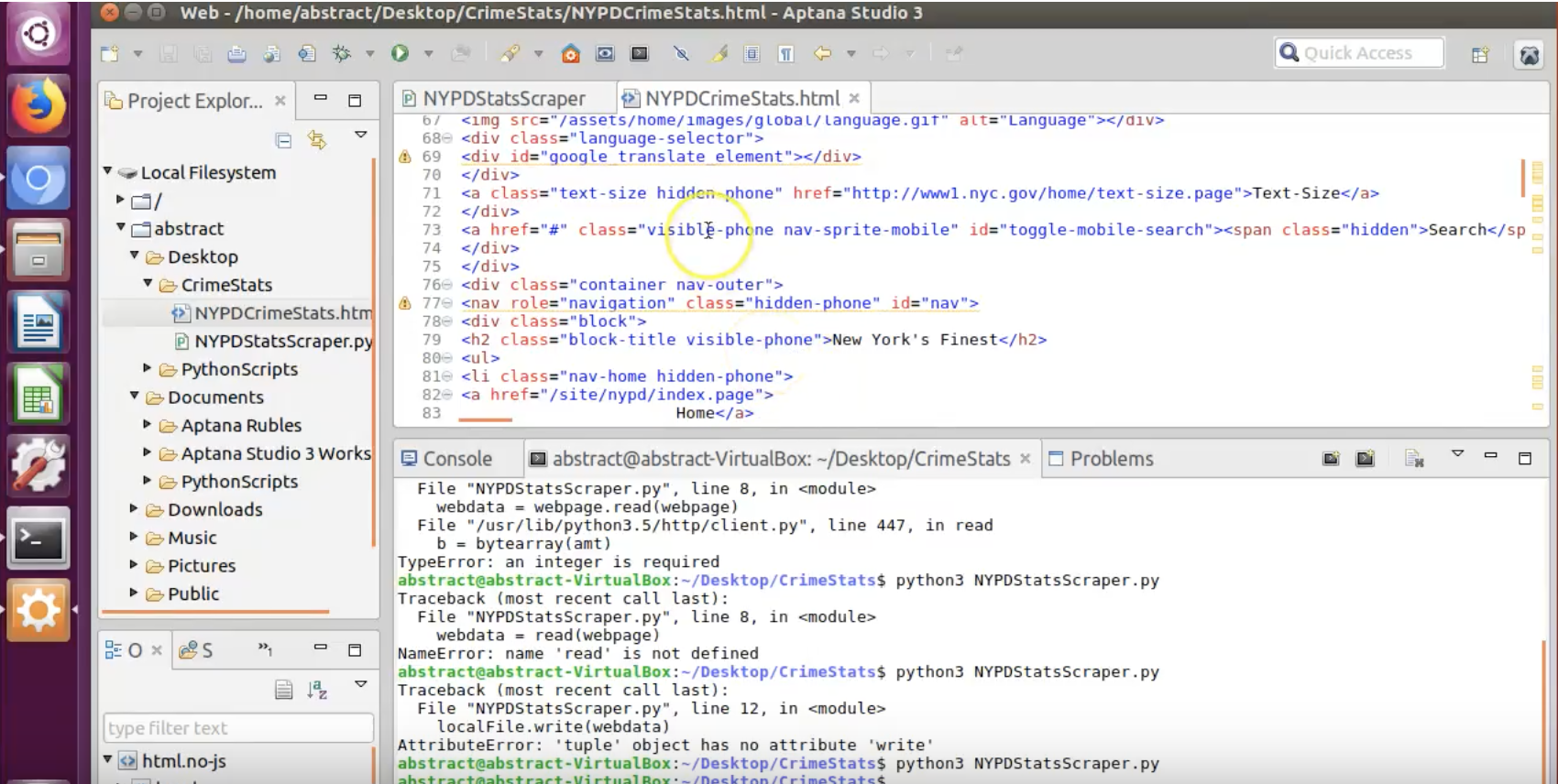Select NYPDStatsScraper.py in the tree
The image size is (1558, 784).
[273, 342]
